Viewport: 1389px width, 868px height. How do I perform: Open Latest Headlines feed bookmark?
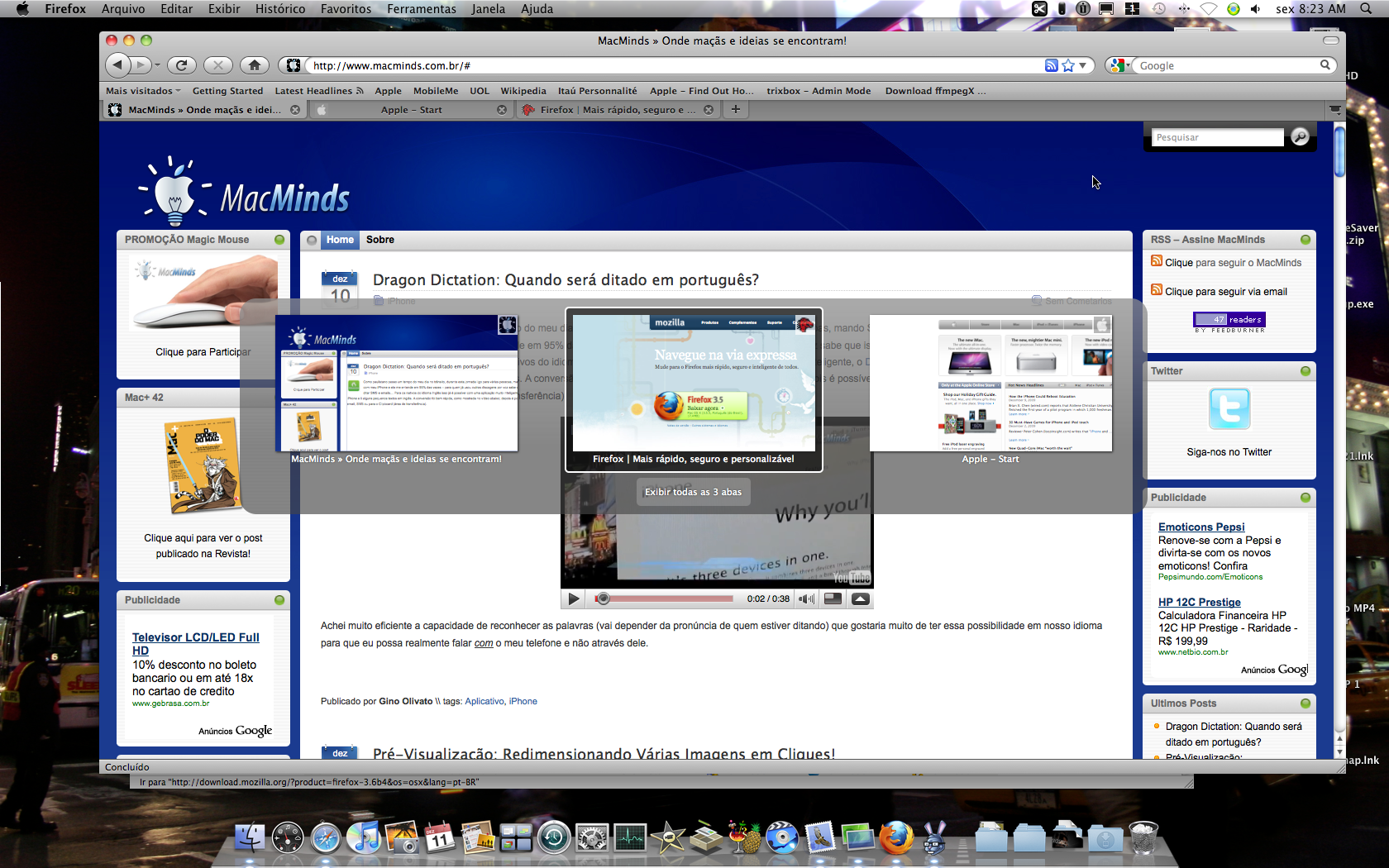318,91
